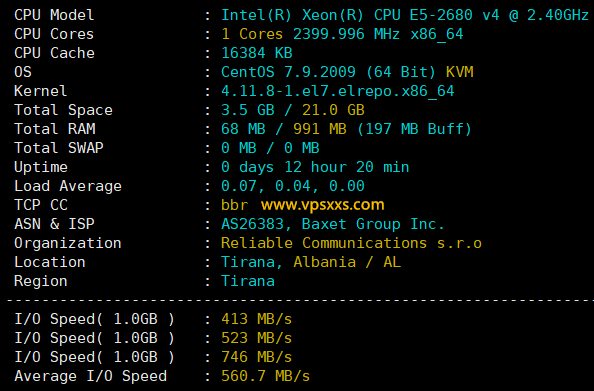Click the Uptime 12 hour value
This screenshot has width=594, height=391.
click(x=315, y=167)
